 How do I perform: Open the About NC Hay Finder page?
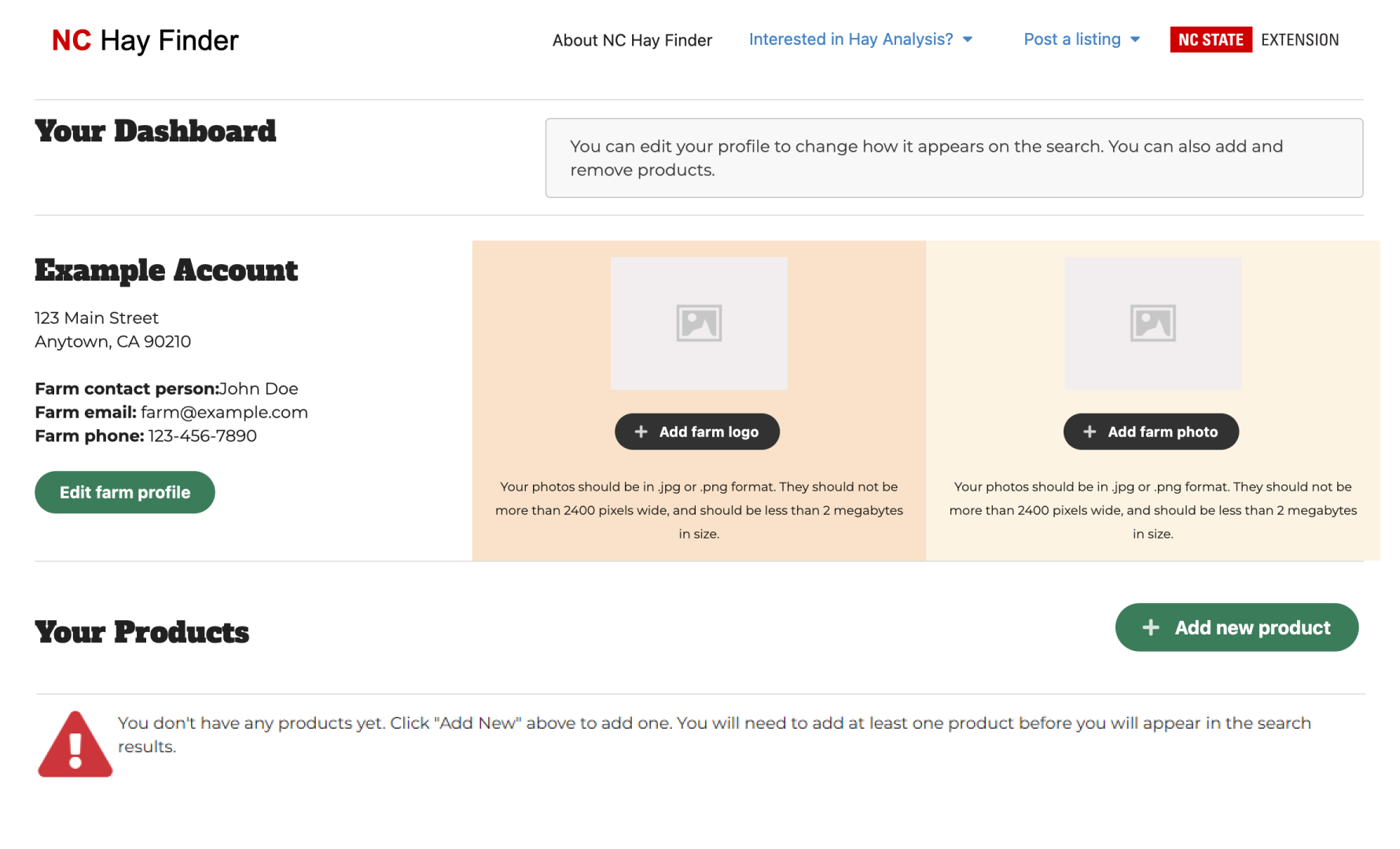(632, 40)
